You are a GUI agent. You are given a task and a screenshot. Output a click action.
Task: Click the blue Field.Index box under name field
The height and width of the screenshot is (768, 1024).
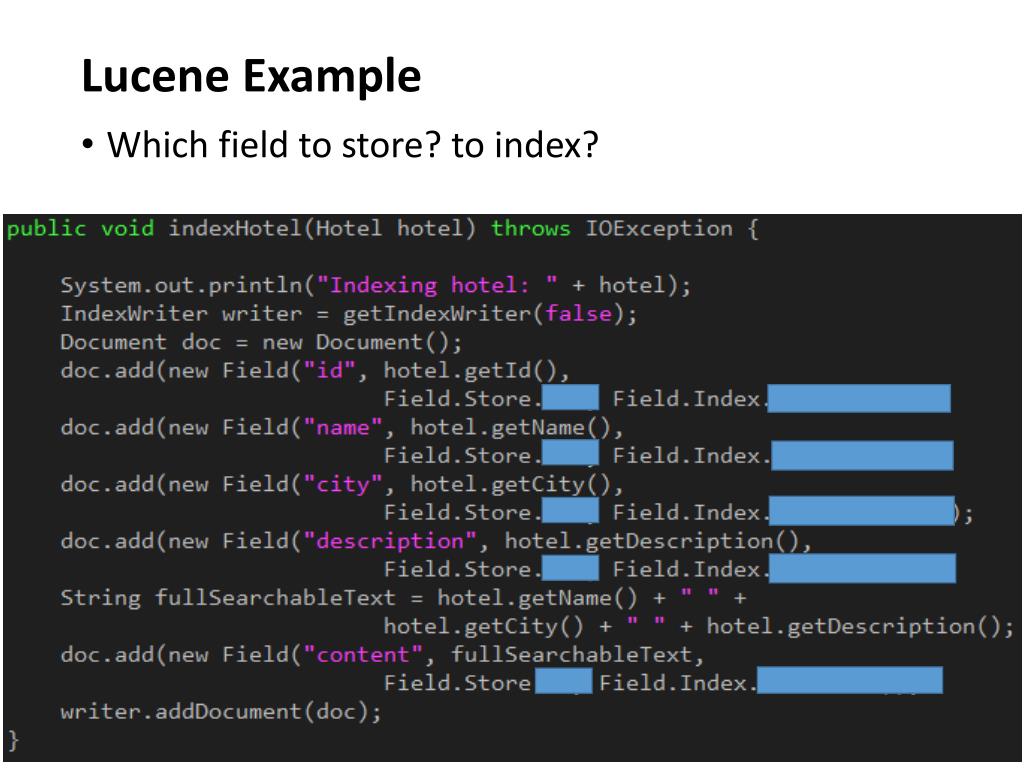(x=862, y=455)
